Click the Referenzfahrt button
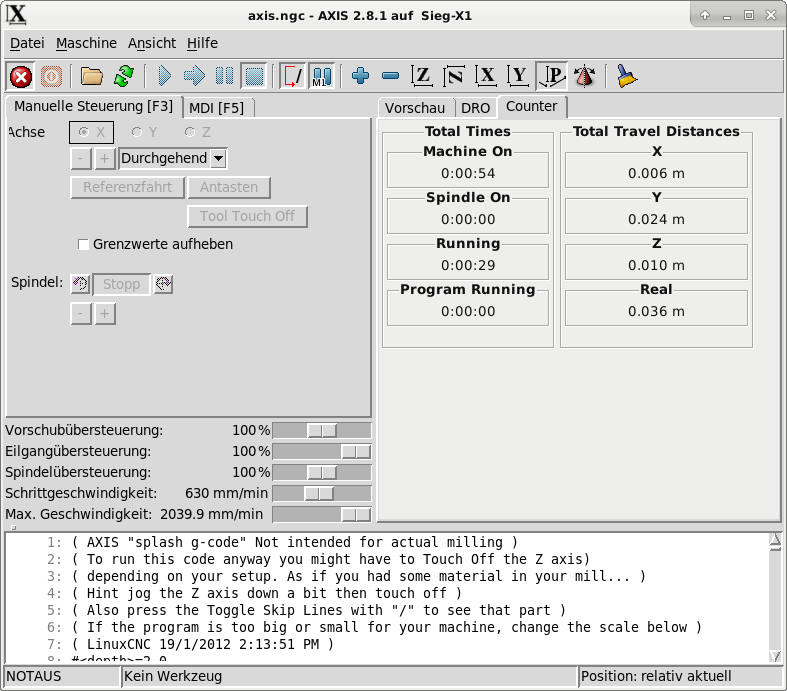This screenshot has width=787, height=691. click(128, 187)
